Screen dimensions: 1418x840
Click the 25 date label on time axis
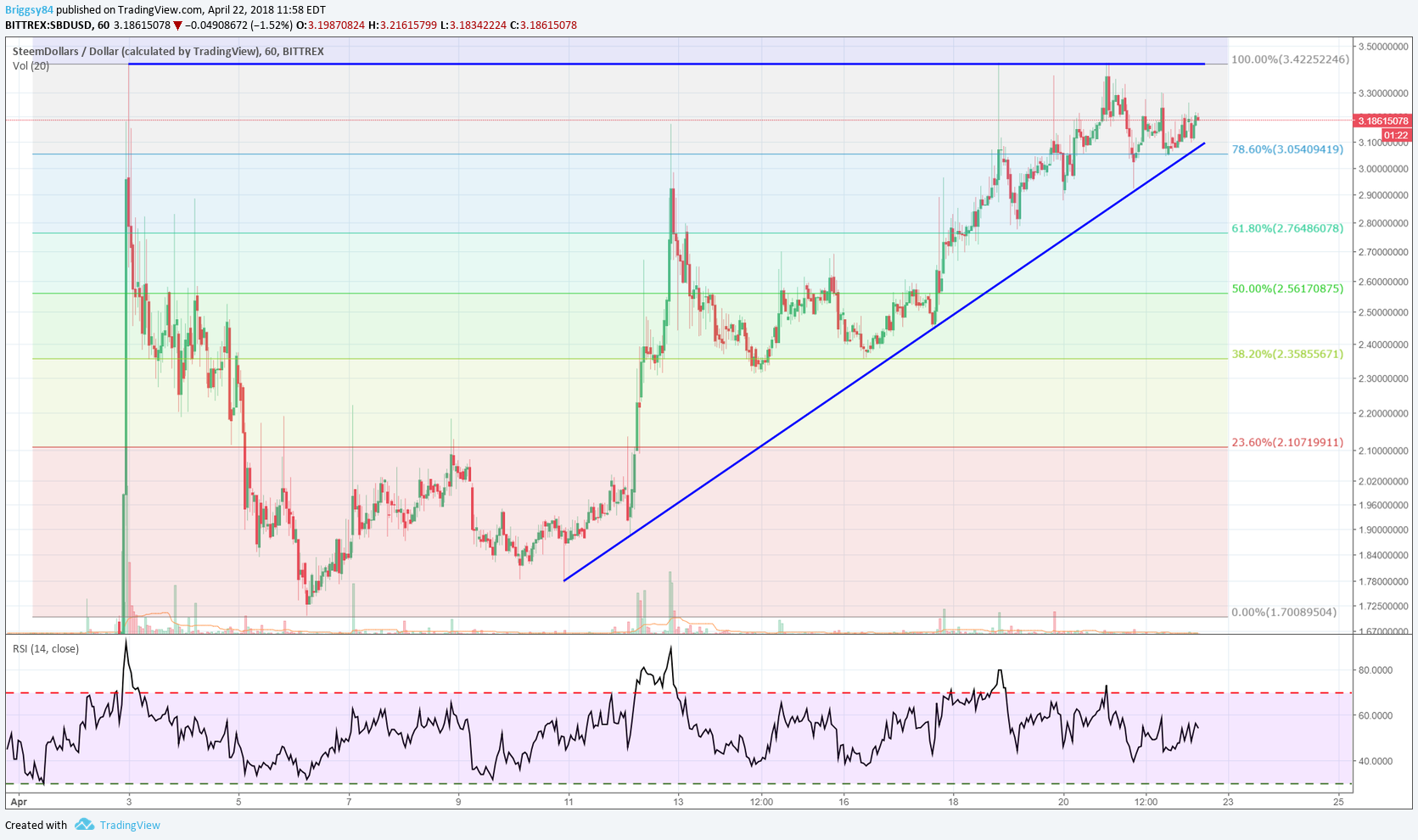(x=1338, y=802)
